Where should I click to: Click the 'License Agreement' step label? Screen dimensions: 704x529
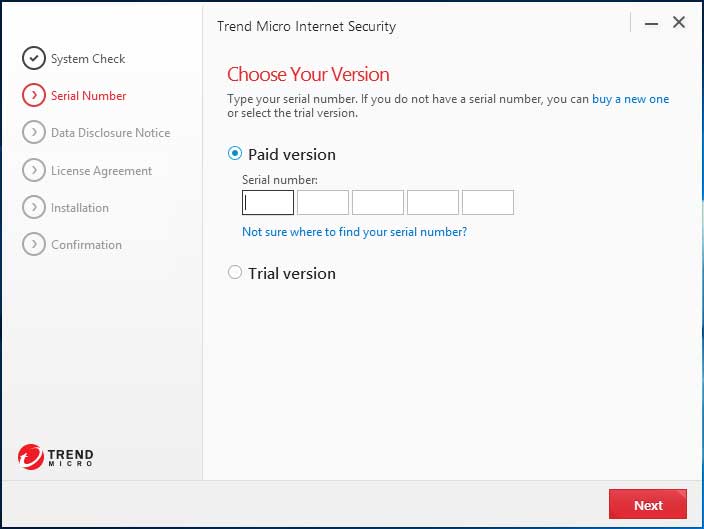pos(101,171)
